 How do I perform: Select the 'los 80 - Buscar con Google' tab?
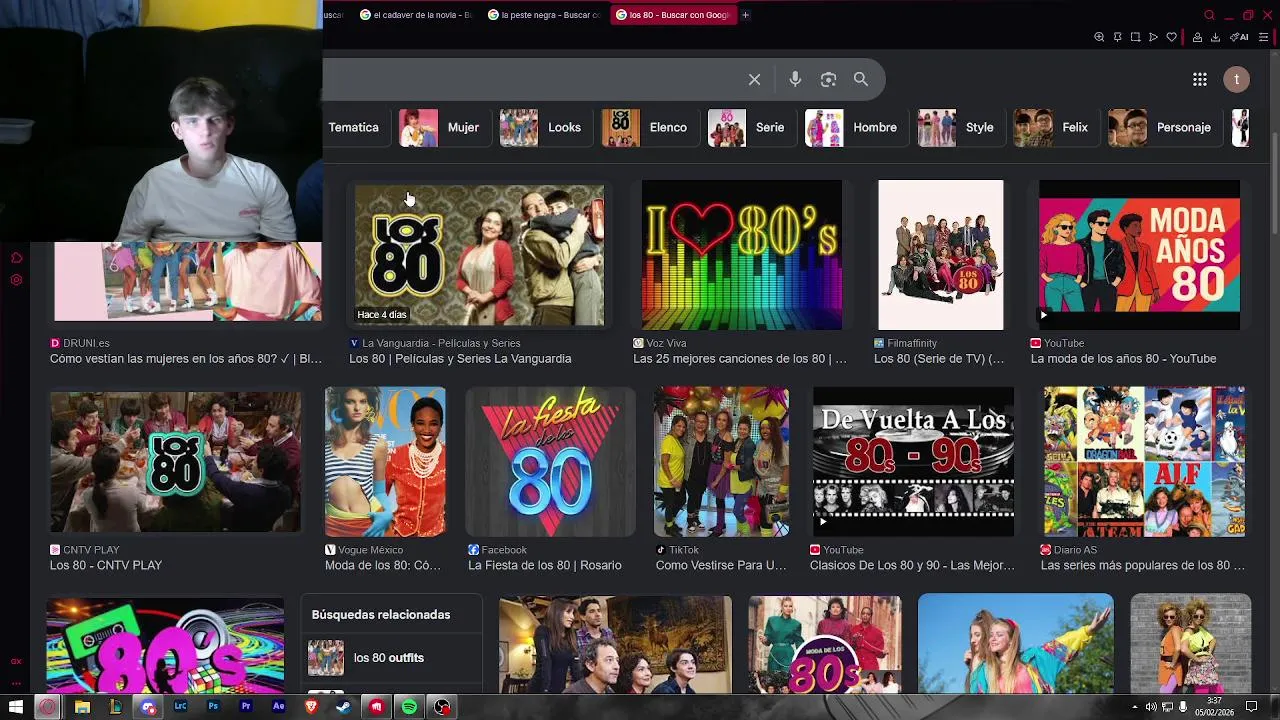tap(674, 15)
